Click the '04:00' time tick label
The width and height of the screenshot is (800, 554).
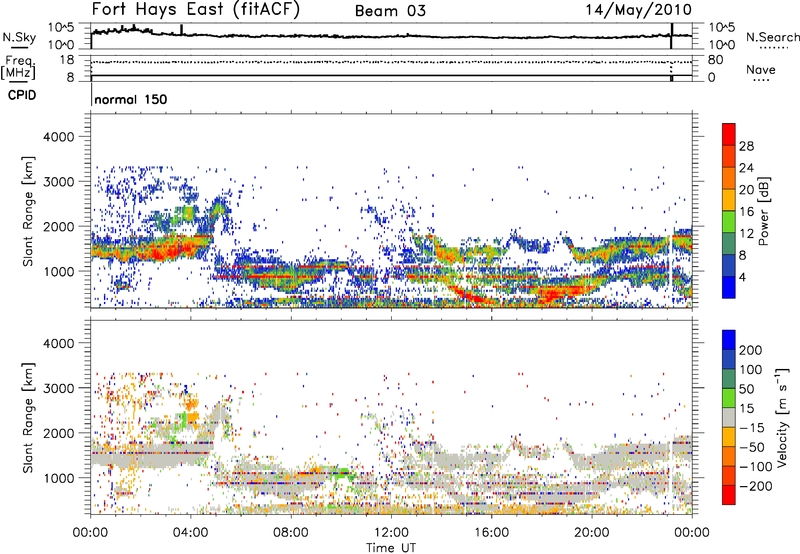(191, 533)
